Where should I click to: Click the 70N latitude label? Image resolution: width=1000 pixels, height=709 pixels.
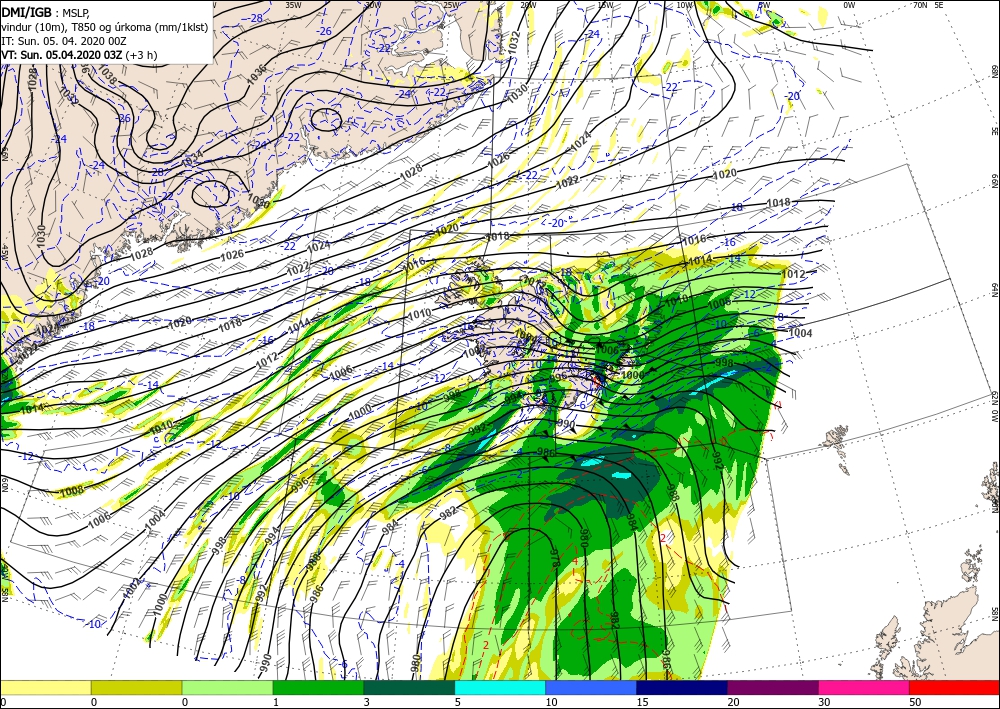(x=920, y=4)
